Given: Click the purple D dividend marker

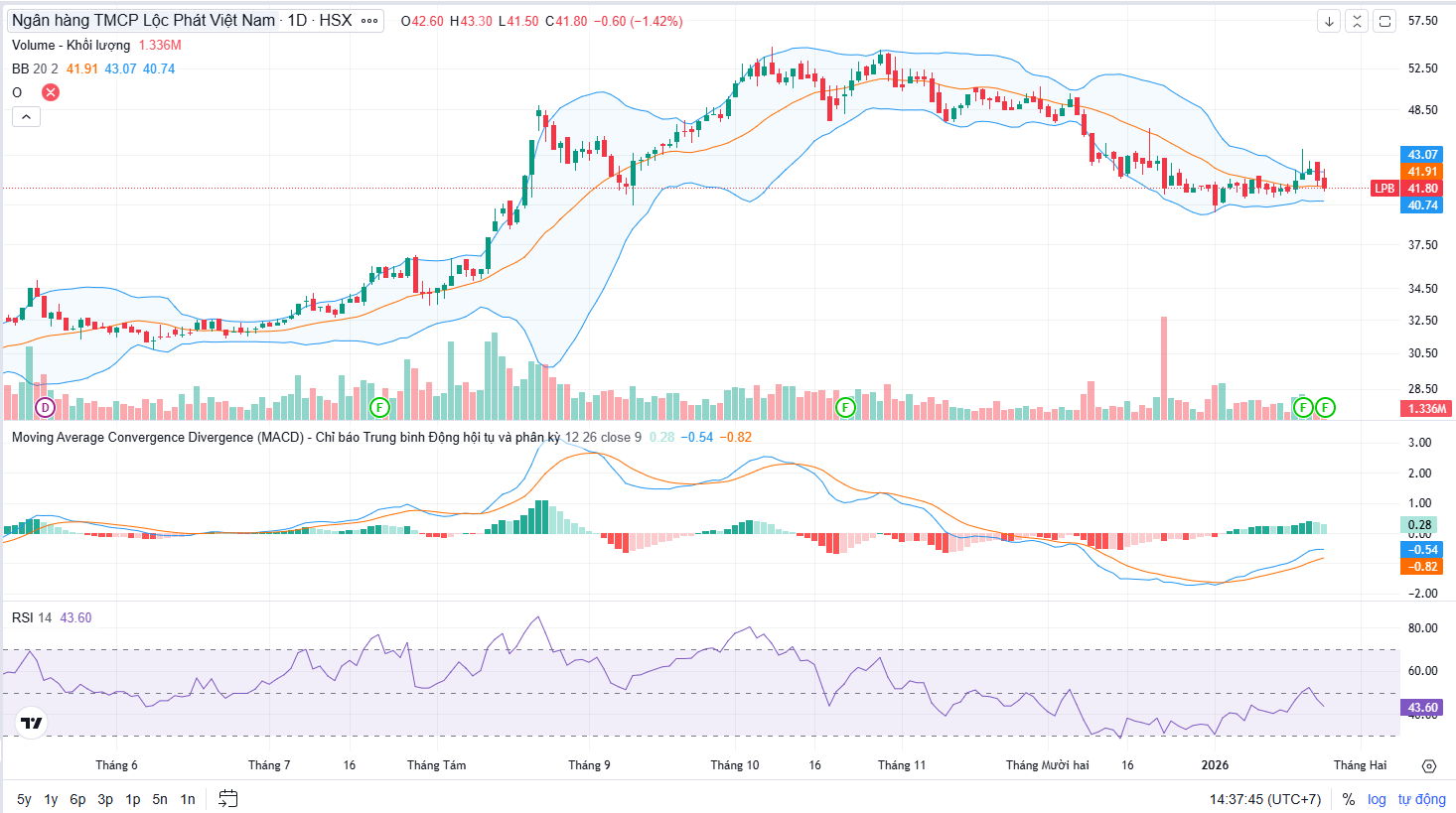Looking at the screenshot, I should (x=45, y=407).
